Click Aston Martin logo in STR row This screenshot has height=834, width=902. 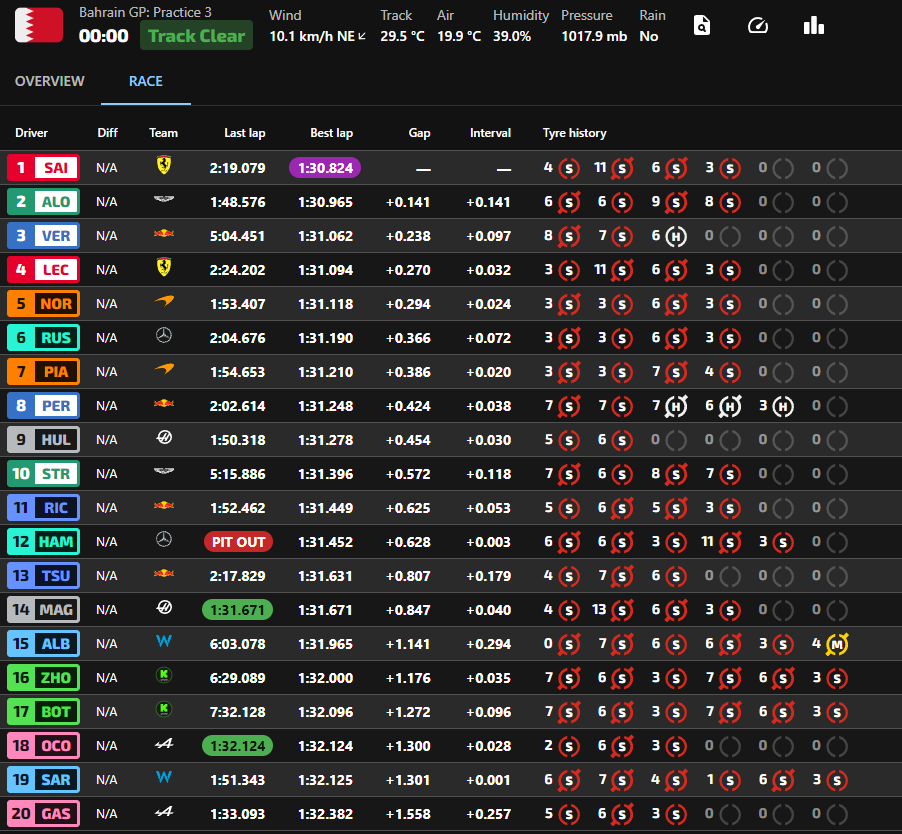(x=164, y=472)
